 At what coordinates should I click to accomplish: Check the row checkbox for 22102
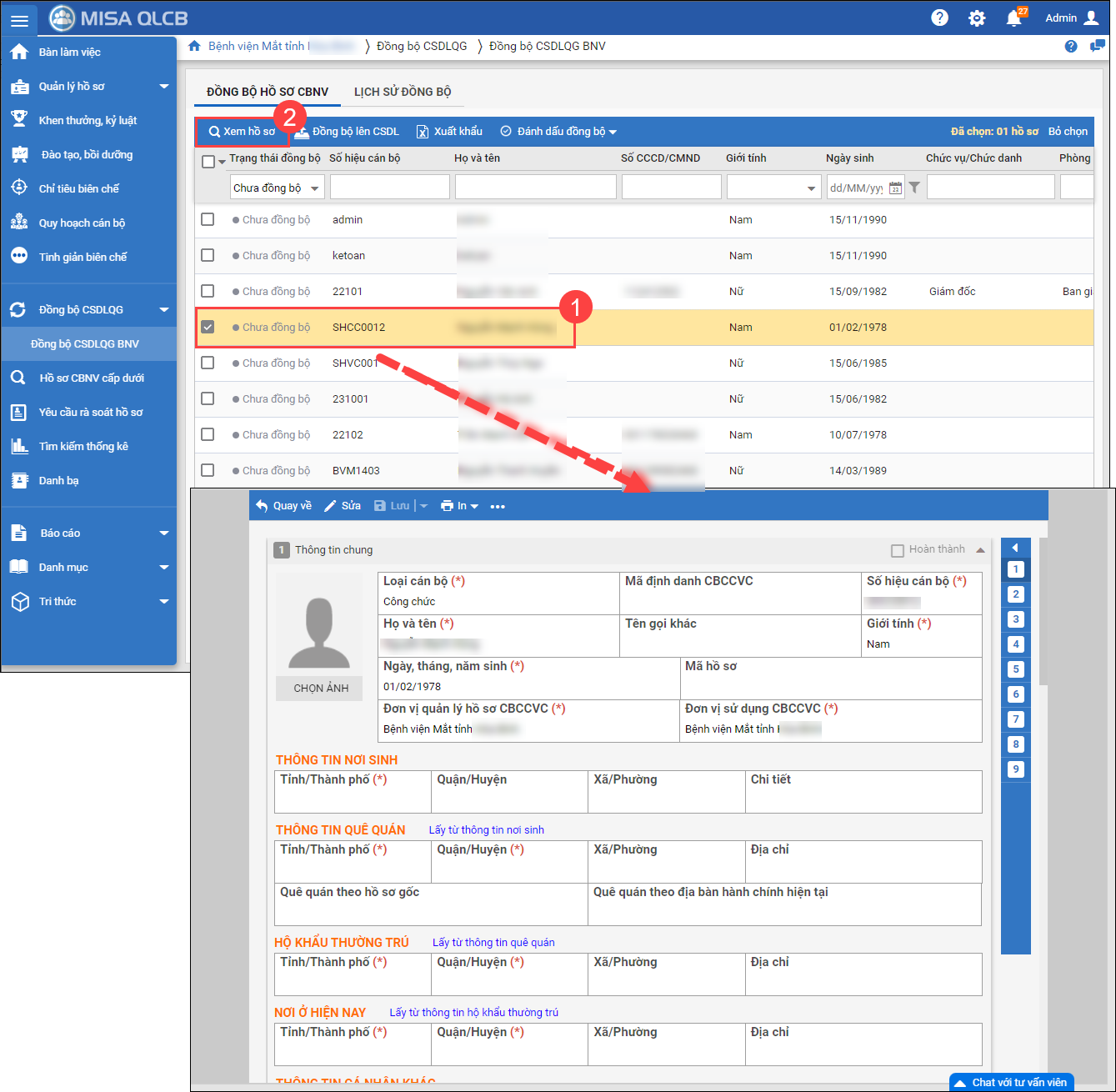(x=208, y=434)
